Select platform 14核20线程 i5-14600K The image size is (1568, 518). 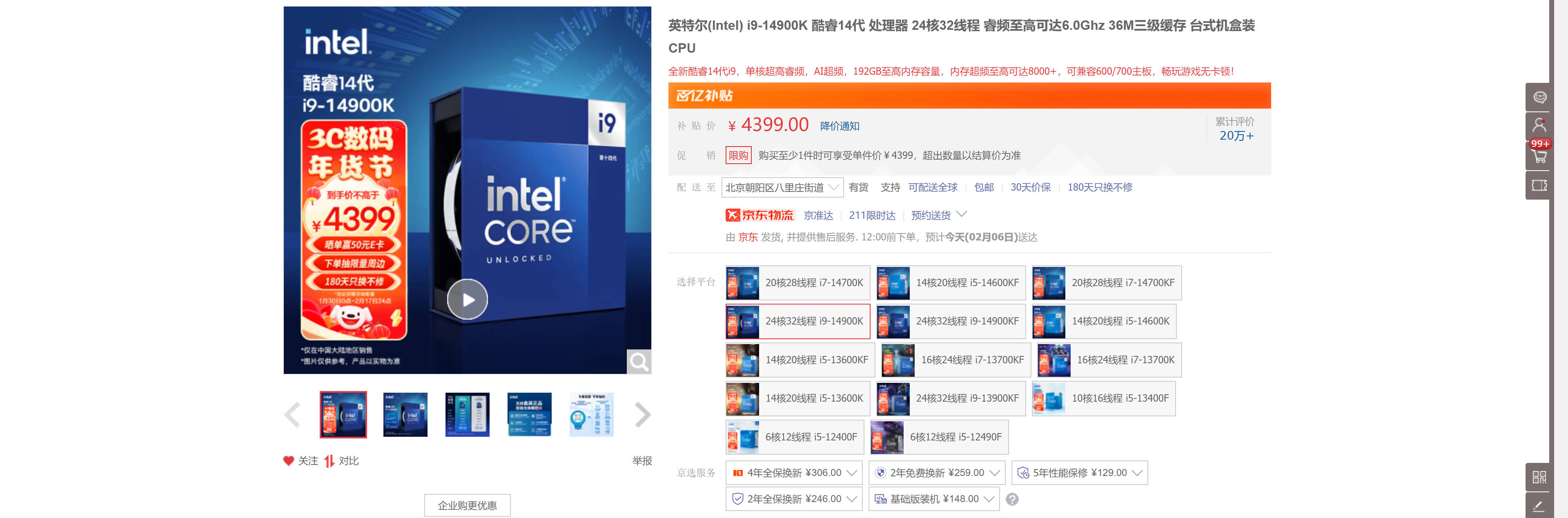[1104, 321]
